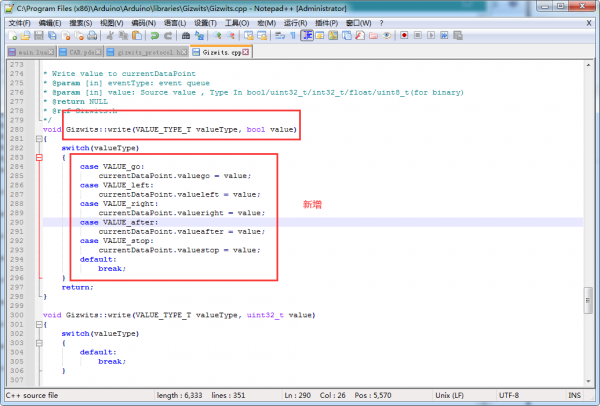Click the UTF-8 encoding status field
The width and height of the screenshot is (600, 406).
tap(509, 395)
